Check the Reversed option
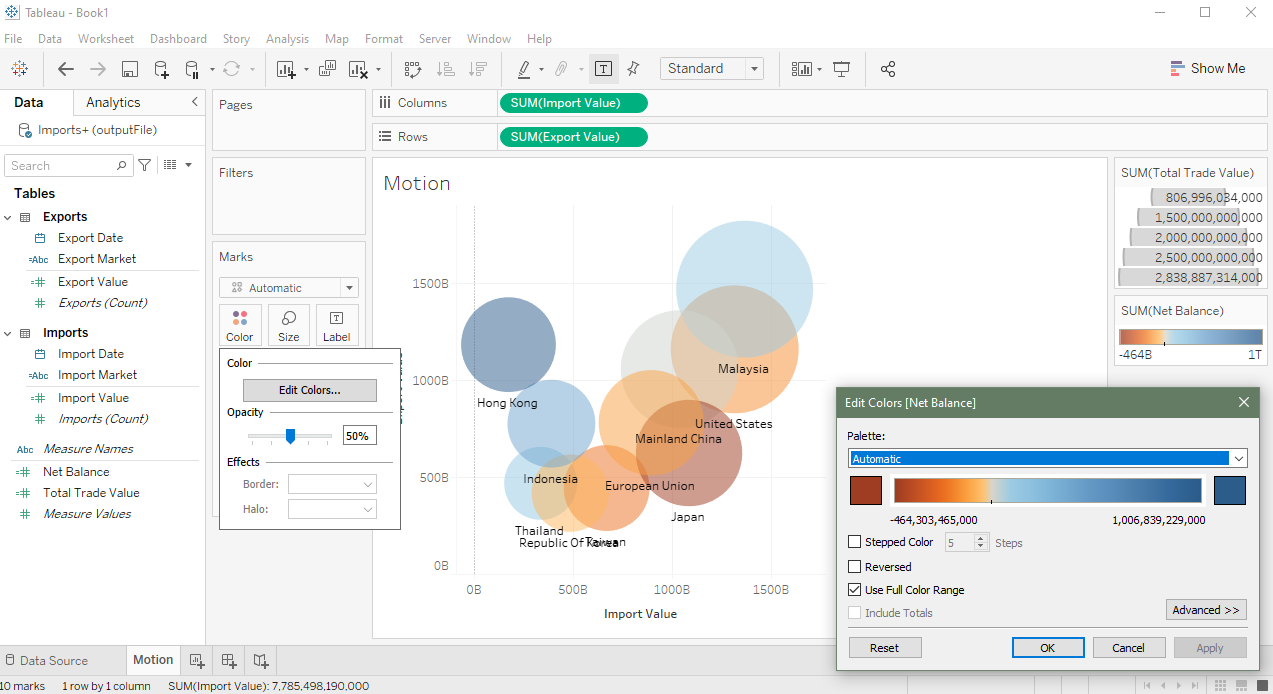This screenshot has width=1273, height=694. coord(855,567)
